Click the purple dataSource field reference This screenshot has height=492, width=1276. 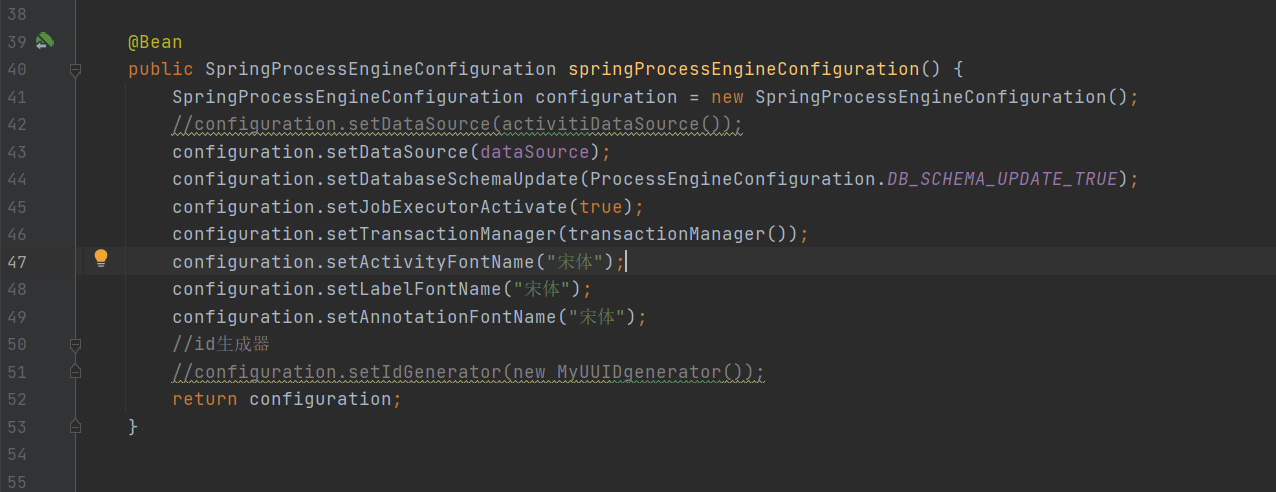coord(535,152)
